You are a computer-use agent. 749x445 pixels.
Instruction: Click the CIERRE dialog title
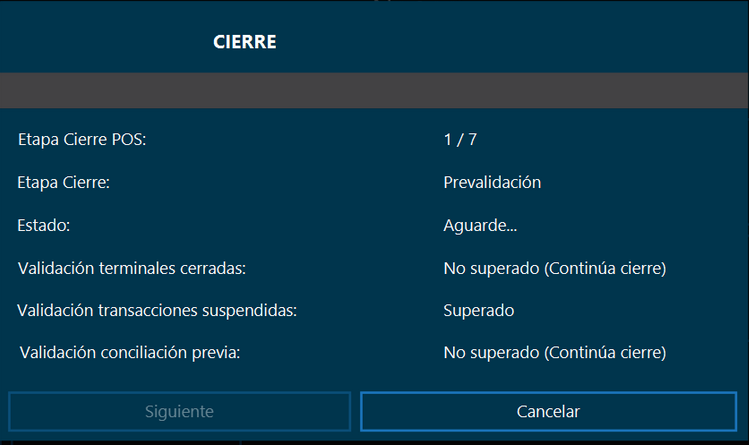click(244, 42)
